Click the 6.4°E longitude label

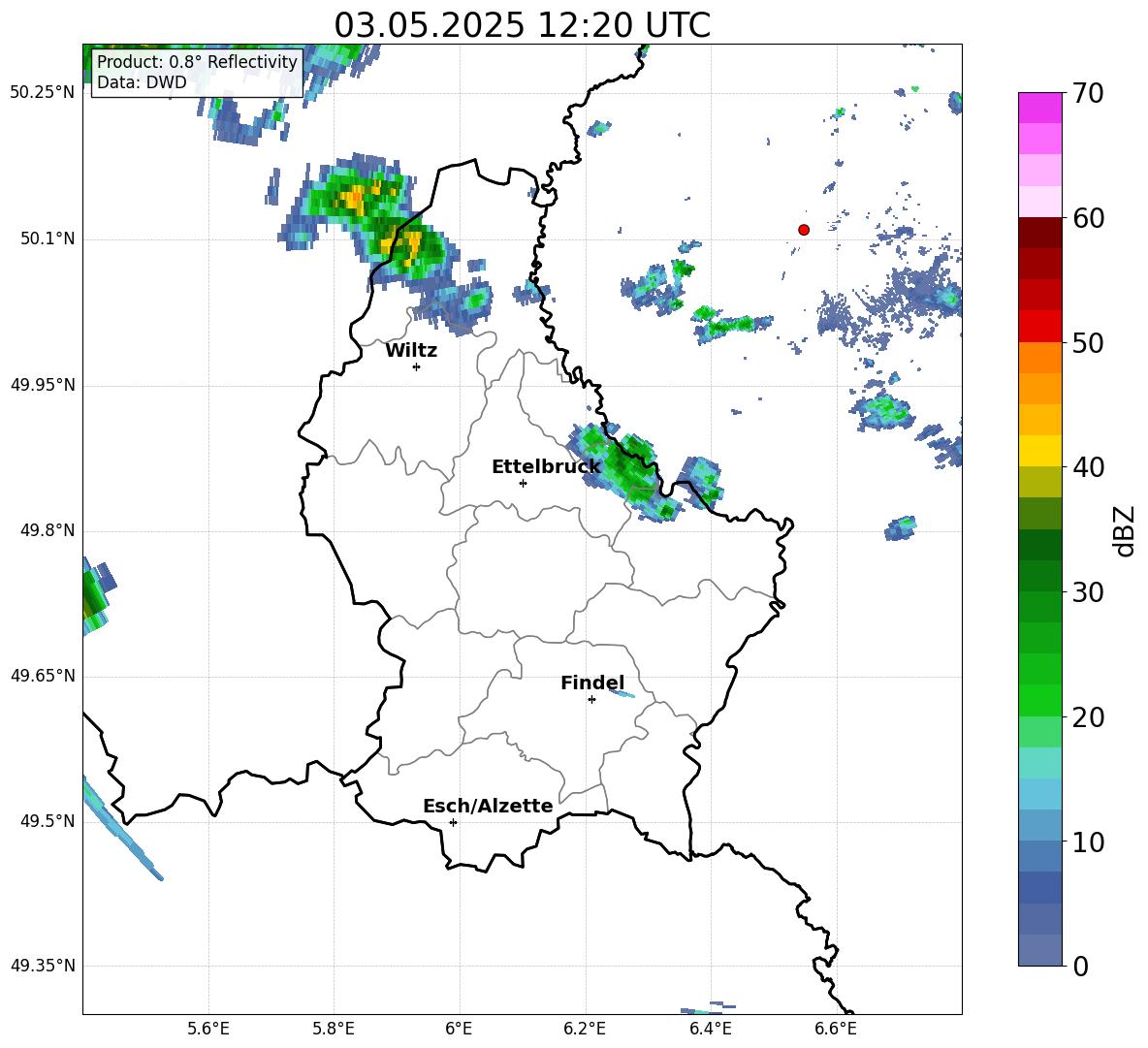click(x=710, y=1029)
